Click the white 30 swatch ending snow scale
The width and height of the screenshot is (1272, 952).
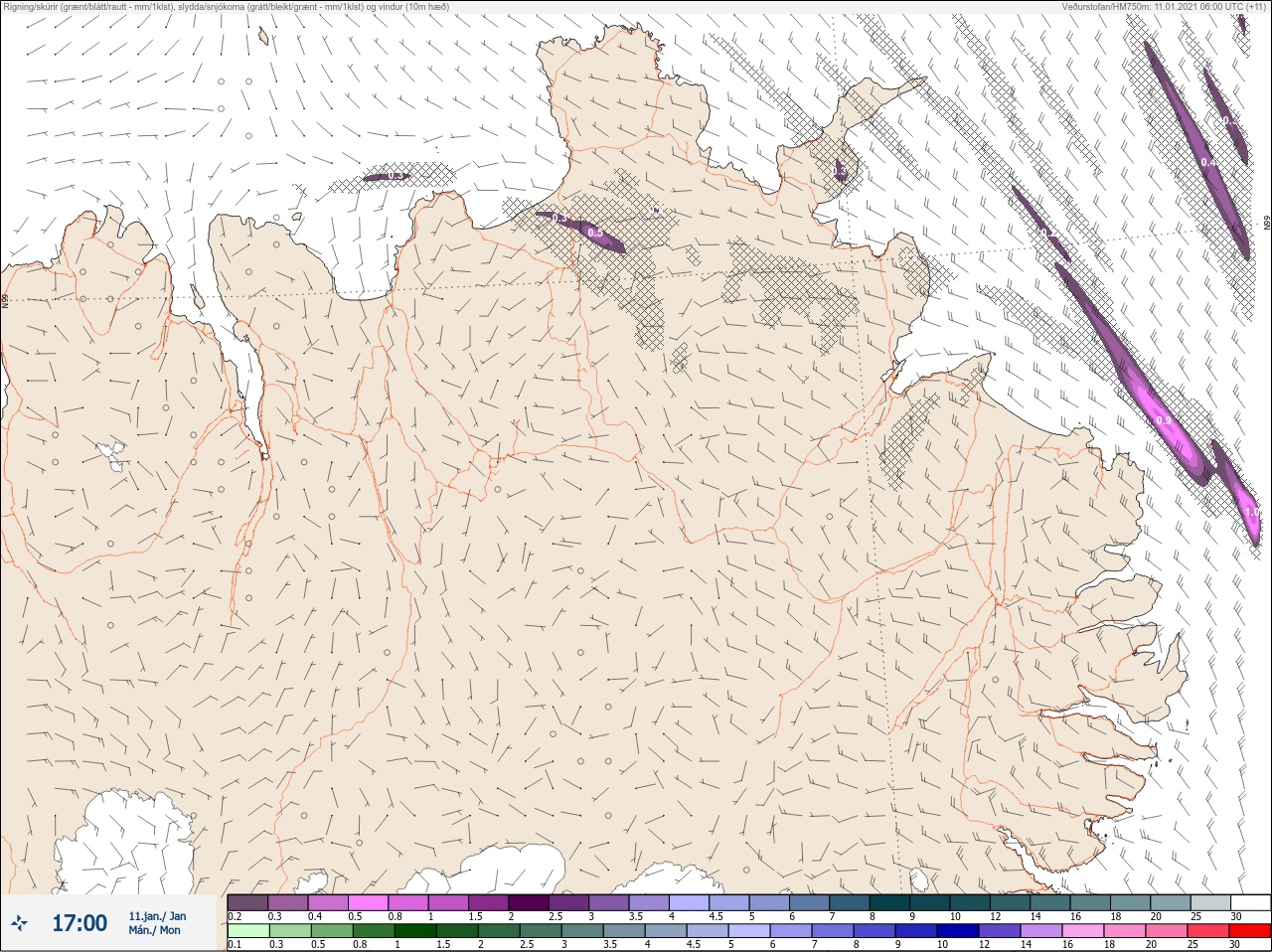1250,902
